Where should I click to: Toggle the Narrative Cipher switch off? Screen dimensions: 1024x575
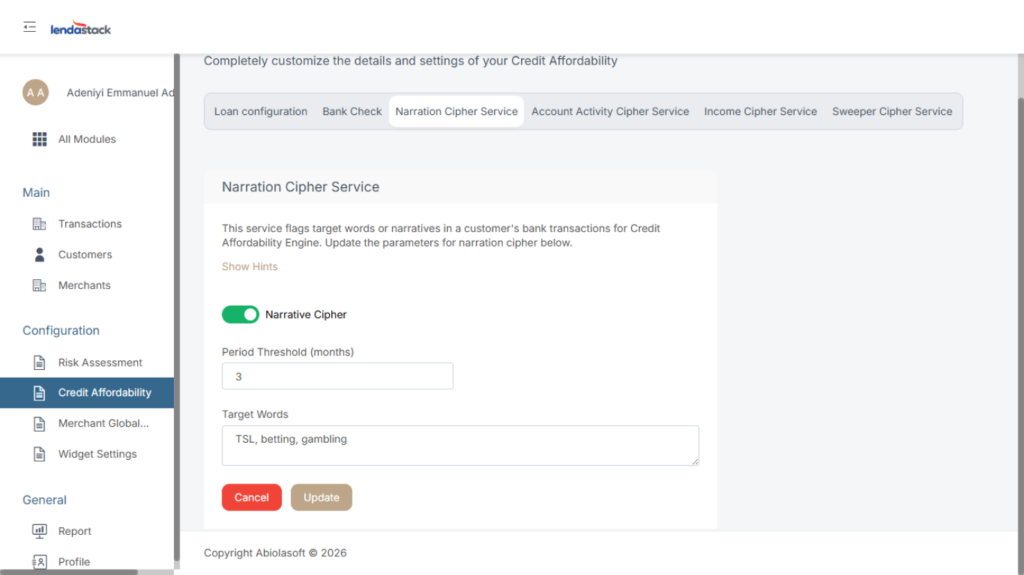tap(240, 315)
